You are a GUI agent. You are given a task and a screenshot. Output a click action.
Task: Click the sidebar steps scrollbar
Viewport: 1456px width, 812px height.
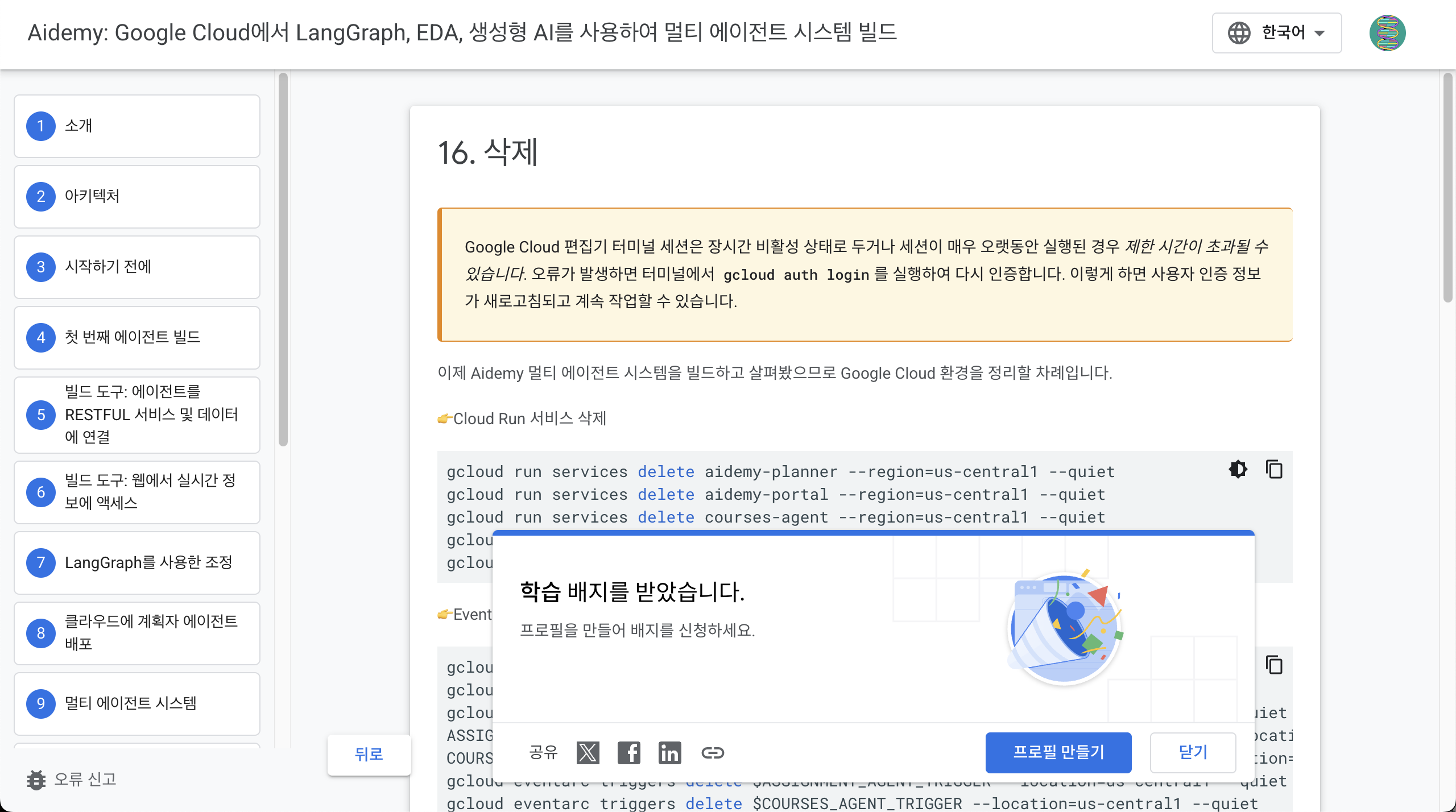283,260
